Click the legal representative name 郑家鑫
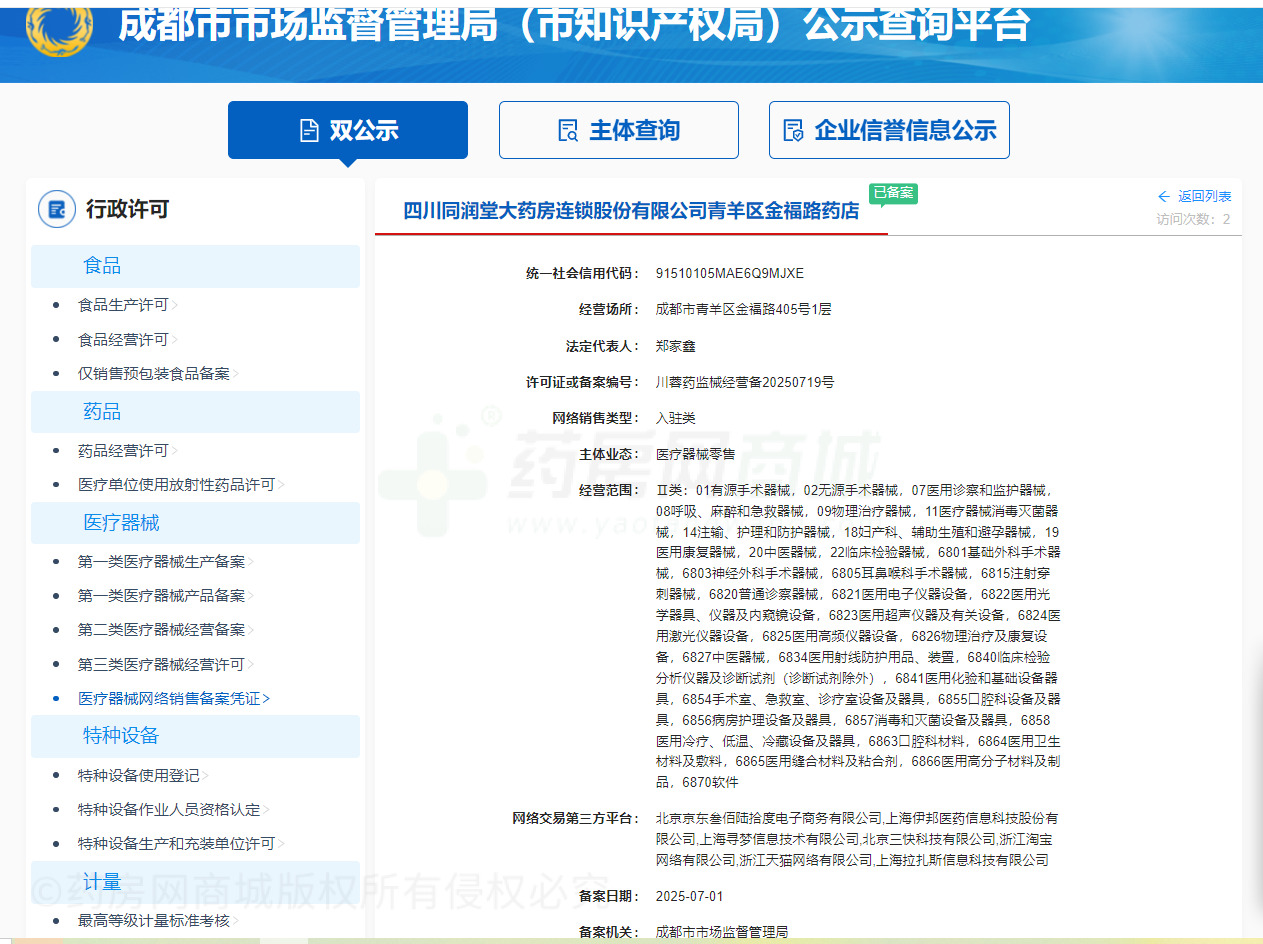 coord(675,346)
